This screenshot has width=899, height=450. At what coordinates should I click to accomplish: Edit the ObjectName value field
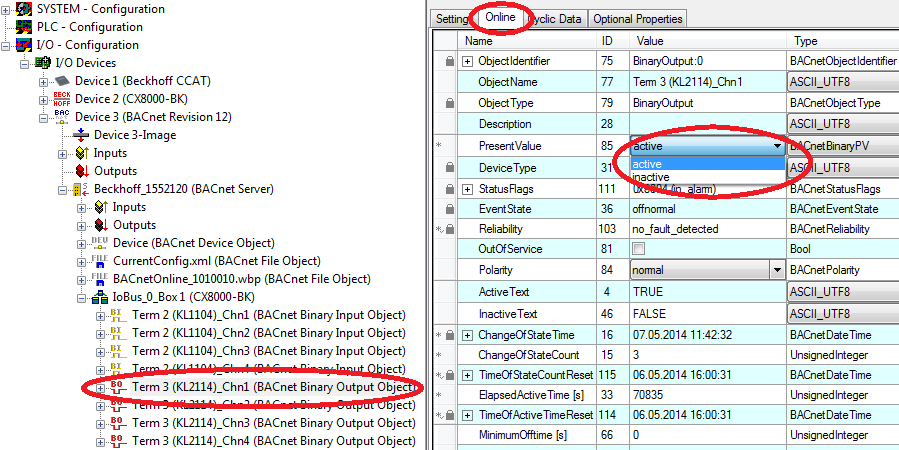click(708, 82)
